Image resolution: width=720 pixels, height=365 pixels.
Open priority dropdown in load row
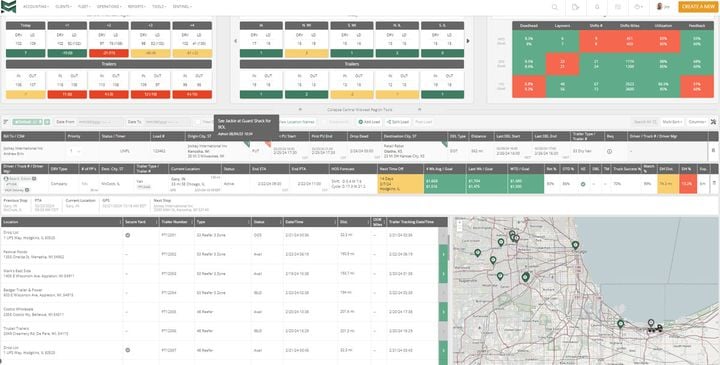pyautogui.click(x=74, y=151)
